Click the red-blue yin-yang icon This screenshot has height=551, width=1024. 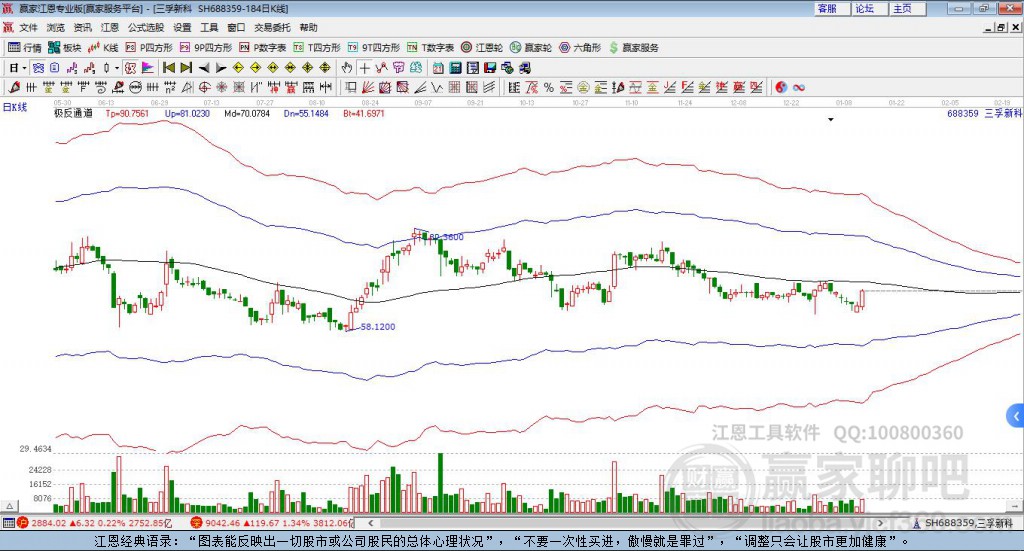point(780,87)
